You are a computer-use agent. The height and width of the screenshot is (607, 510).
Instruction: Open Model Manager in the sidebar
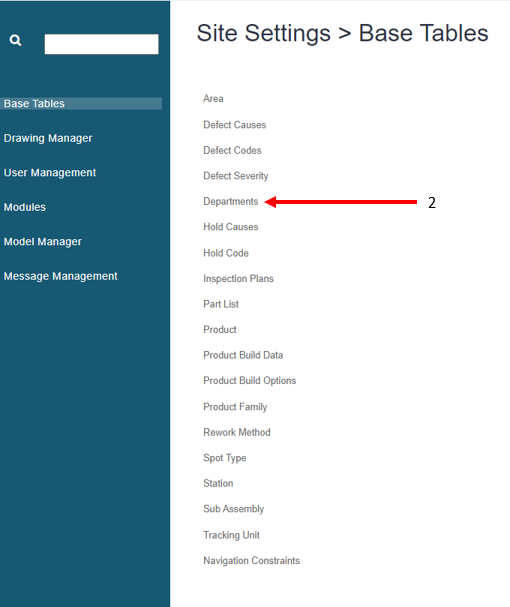tap(43, 242)
